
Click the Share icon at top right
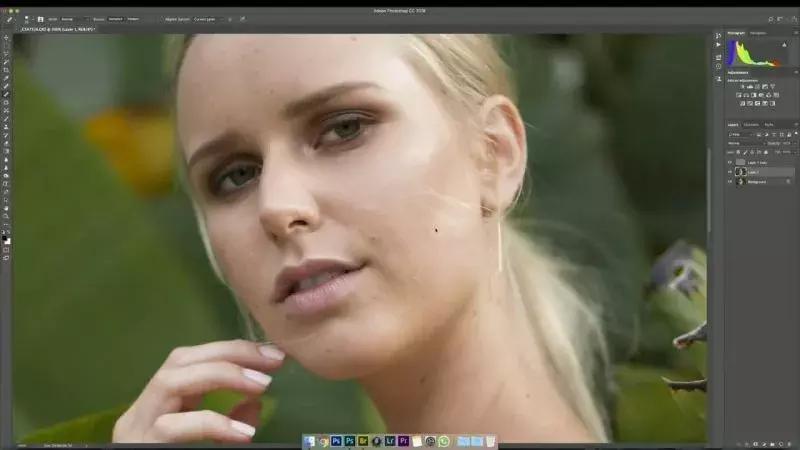(794, 19)
